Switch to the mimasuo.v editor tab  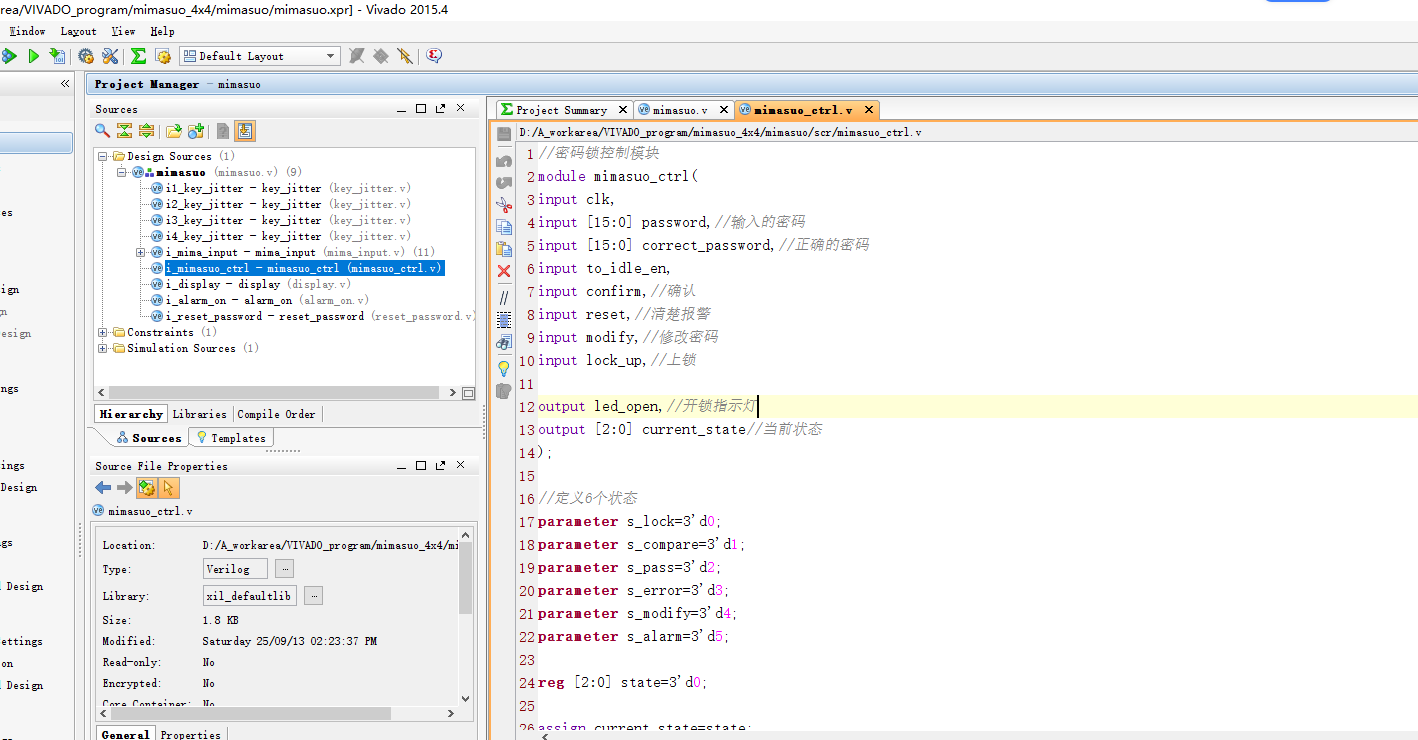click(x=680, y=110)
